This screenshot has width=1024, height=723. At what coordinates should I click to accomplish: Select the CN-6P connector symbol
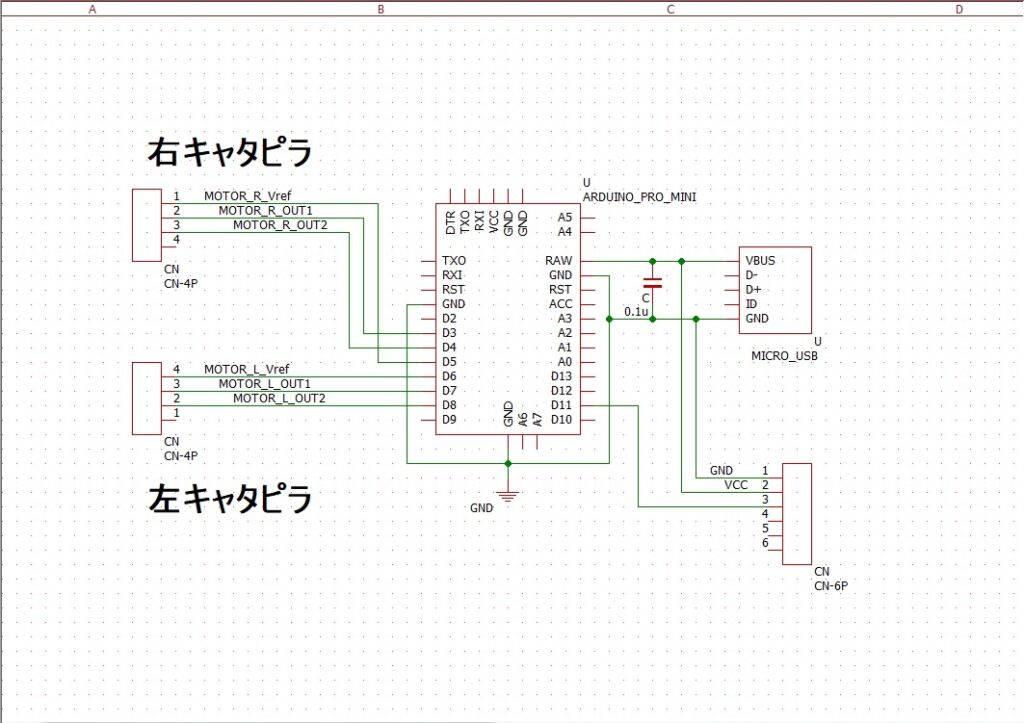[x=797, y=512]
